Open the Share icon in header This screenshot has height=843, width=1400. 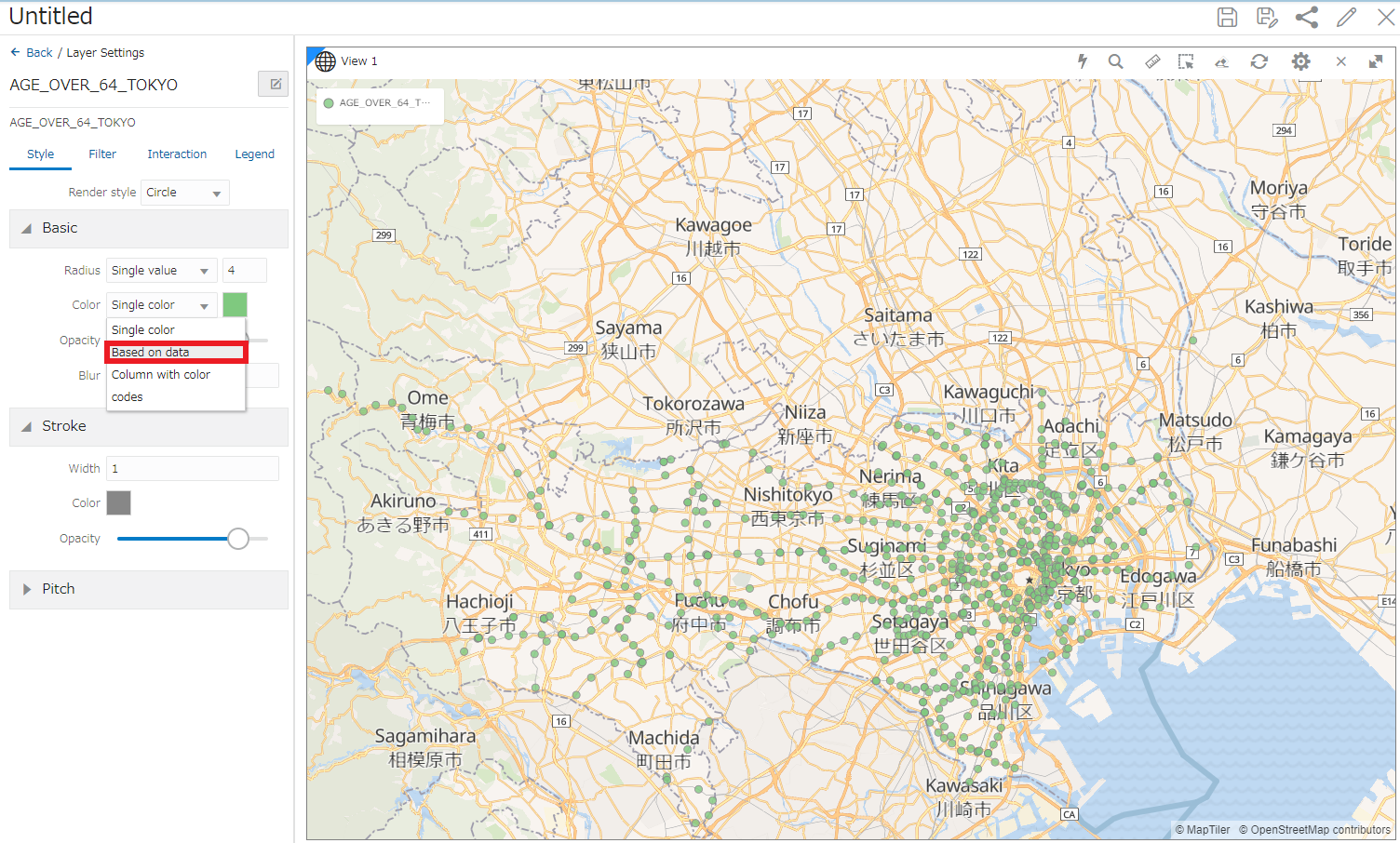coord(1307,17)
